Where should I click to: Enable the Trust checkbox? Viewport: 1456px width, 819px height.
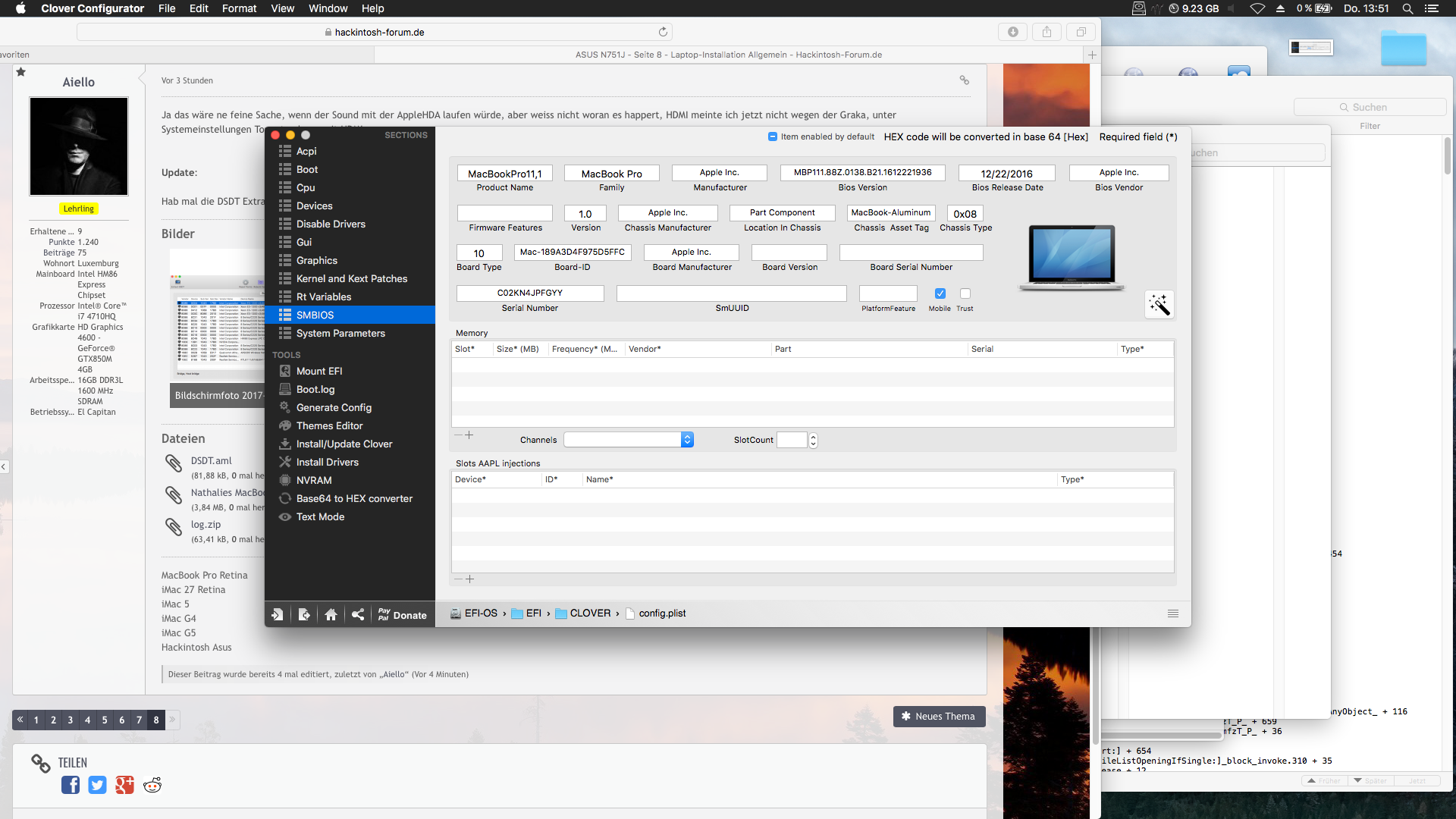tap(965, 293)
